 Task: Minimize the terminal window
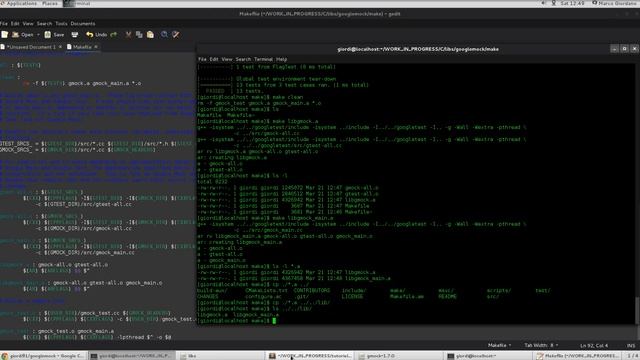pos(614,49)
